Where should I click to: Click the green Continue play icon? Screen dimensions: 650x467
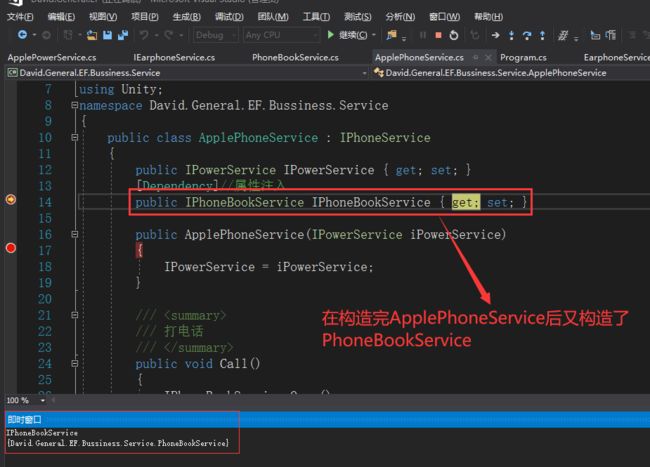click(330, 35)
